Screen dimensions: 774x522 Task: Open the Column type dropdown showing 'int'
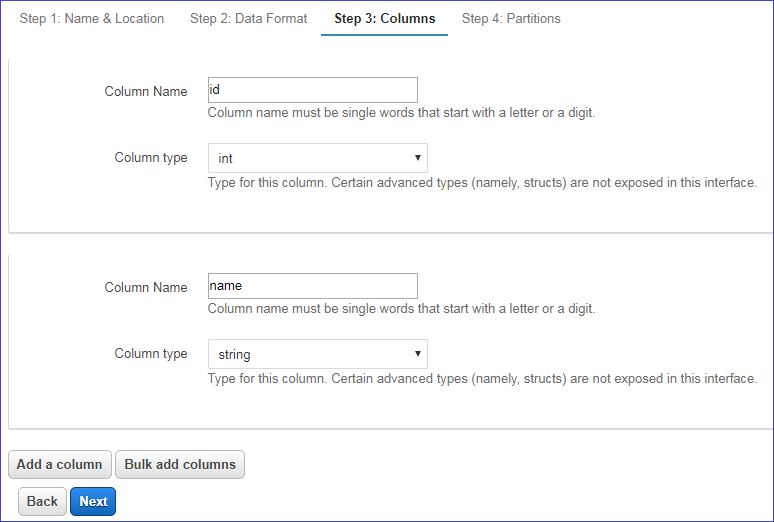click(x=317, y=158)
